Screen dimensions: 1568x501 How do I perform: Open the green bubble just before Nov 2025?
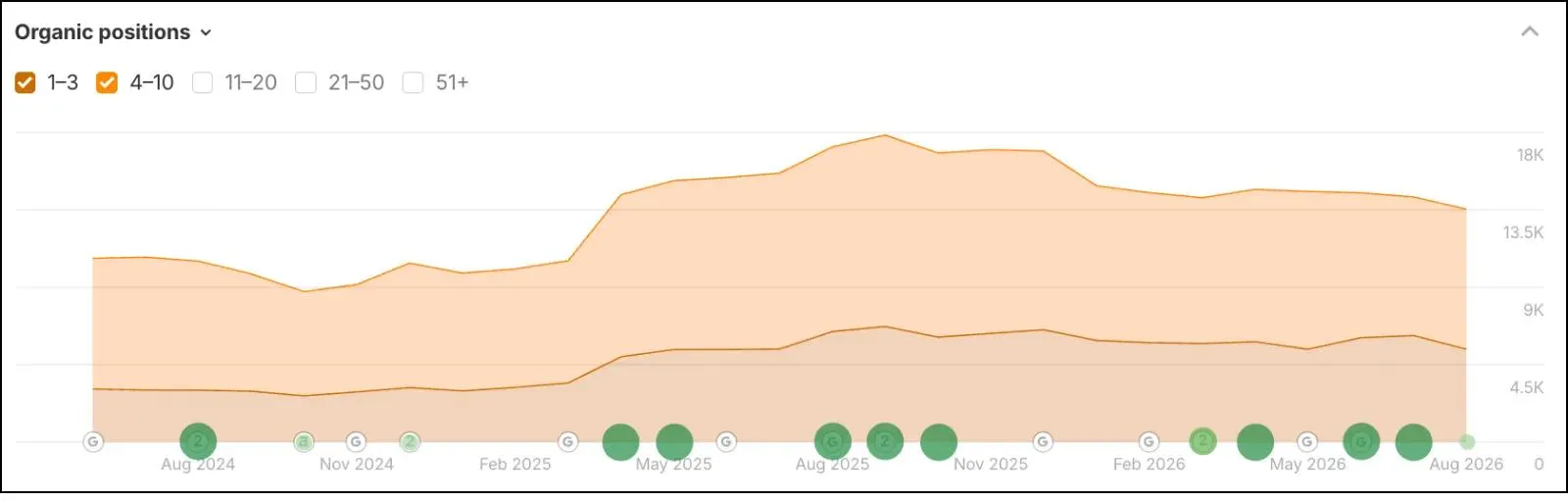pos(939,442)
